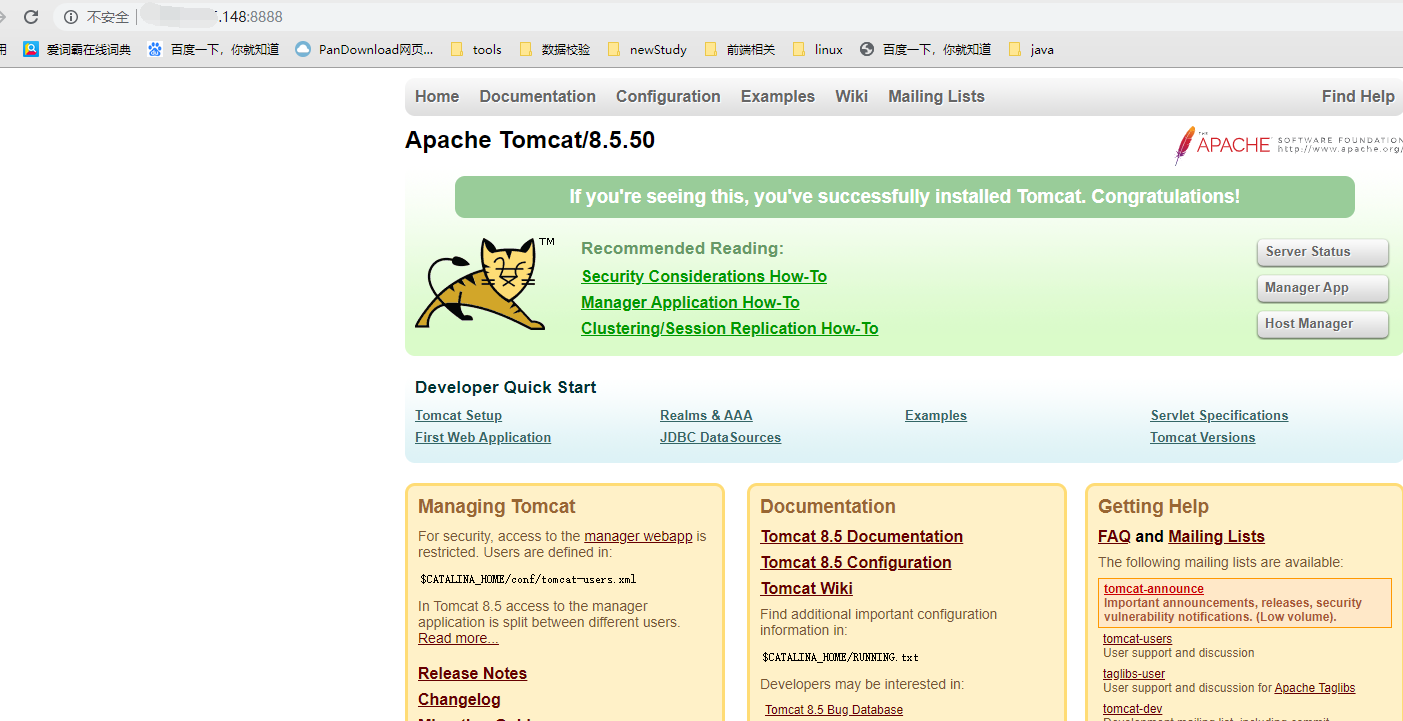Click the Server Status button
The width and height of the screenshot is (1403, 721).
[x=1322, y=252]
